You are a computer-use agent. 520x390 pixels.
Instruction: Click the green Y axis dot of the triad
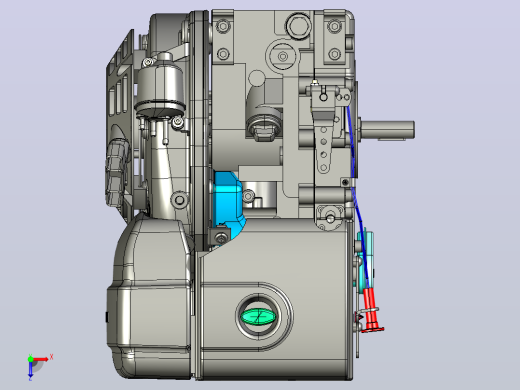(x=30, y=359)
